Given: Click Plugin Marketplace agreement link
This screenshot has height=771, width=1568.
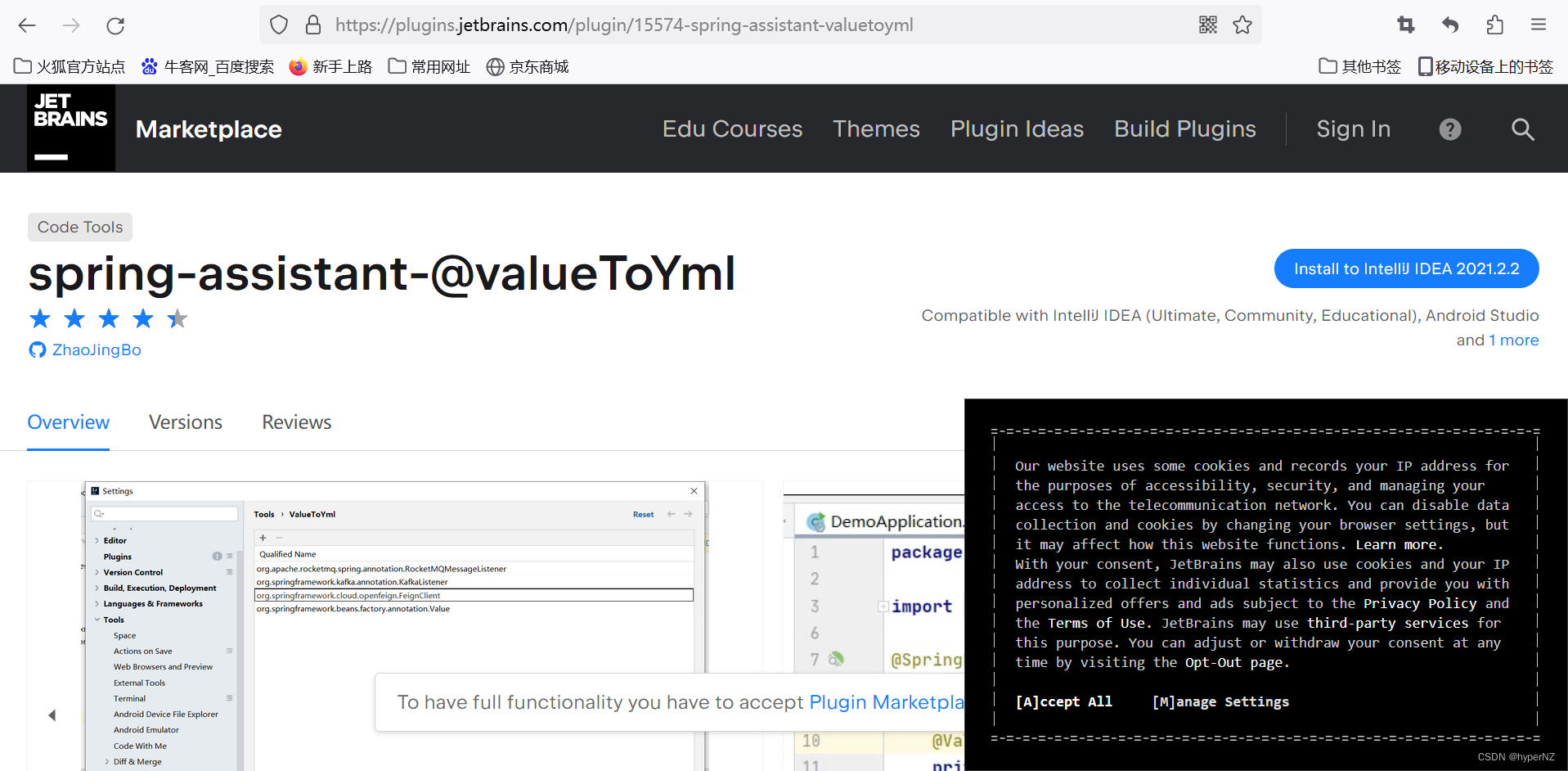Looking at the screenshot, I should click(x=886, y=702).
